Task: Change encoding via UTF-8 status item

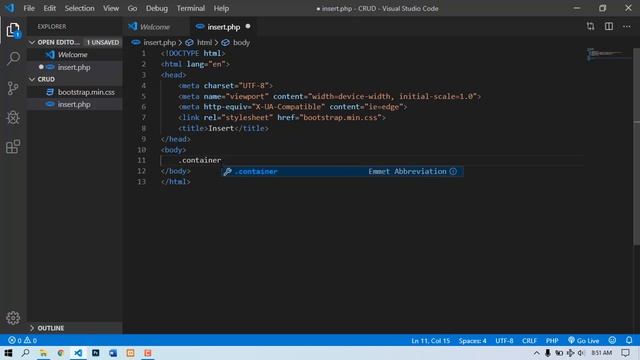Action: coord(504,340)
